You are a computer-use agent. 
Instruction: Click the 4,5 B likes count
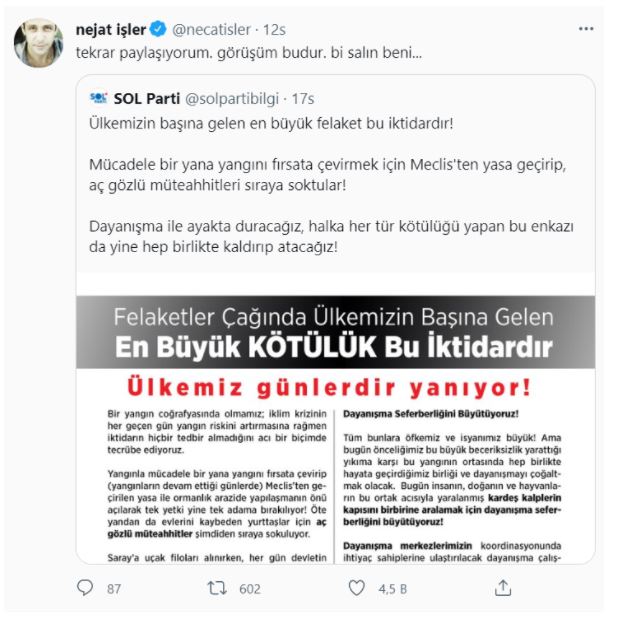(x=393, y=589)
